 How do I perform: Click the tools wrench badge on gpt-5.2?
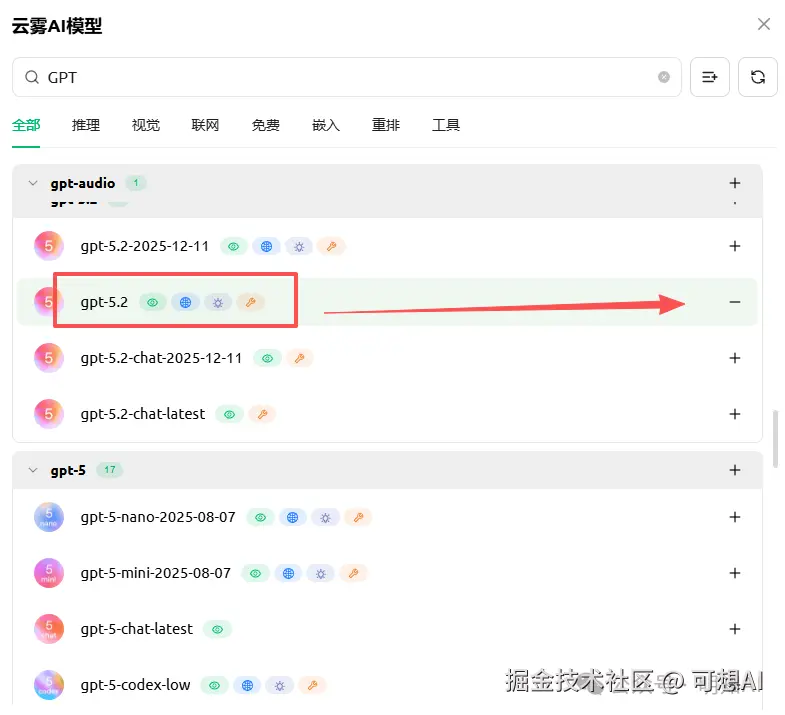(250, 302)
